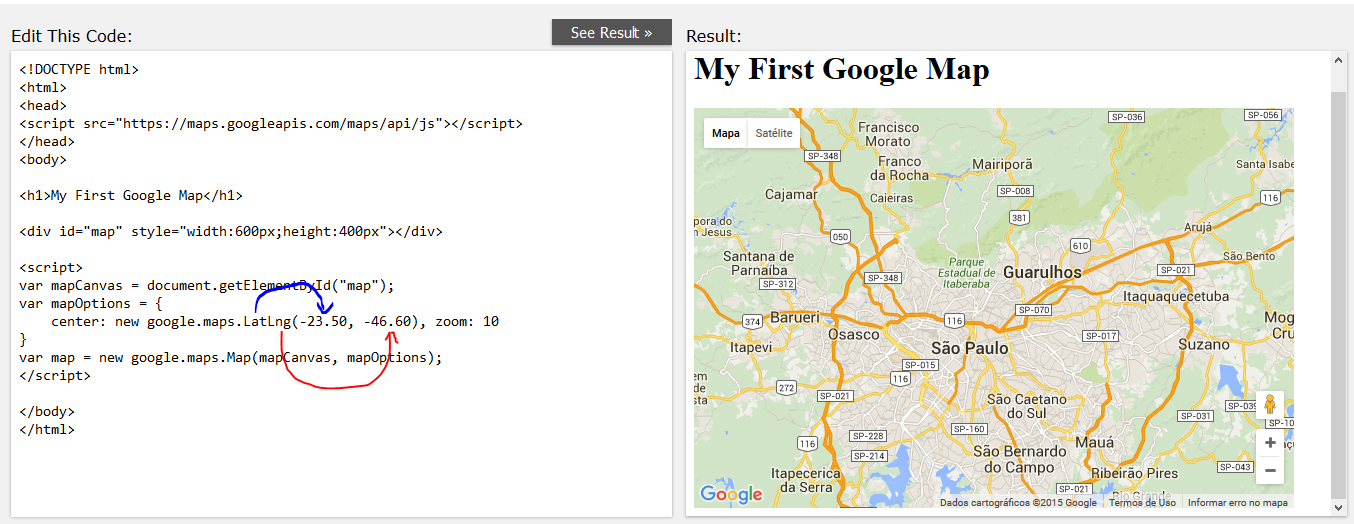Click Arujá label on the map
The height and width of the screenshot is (524, 1354).
1199,228
